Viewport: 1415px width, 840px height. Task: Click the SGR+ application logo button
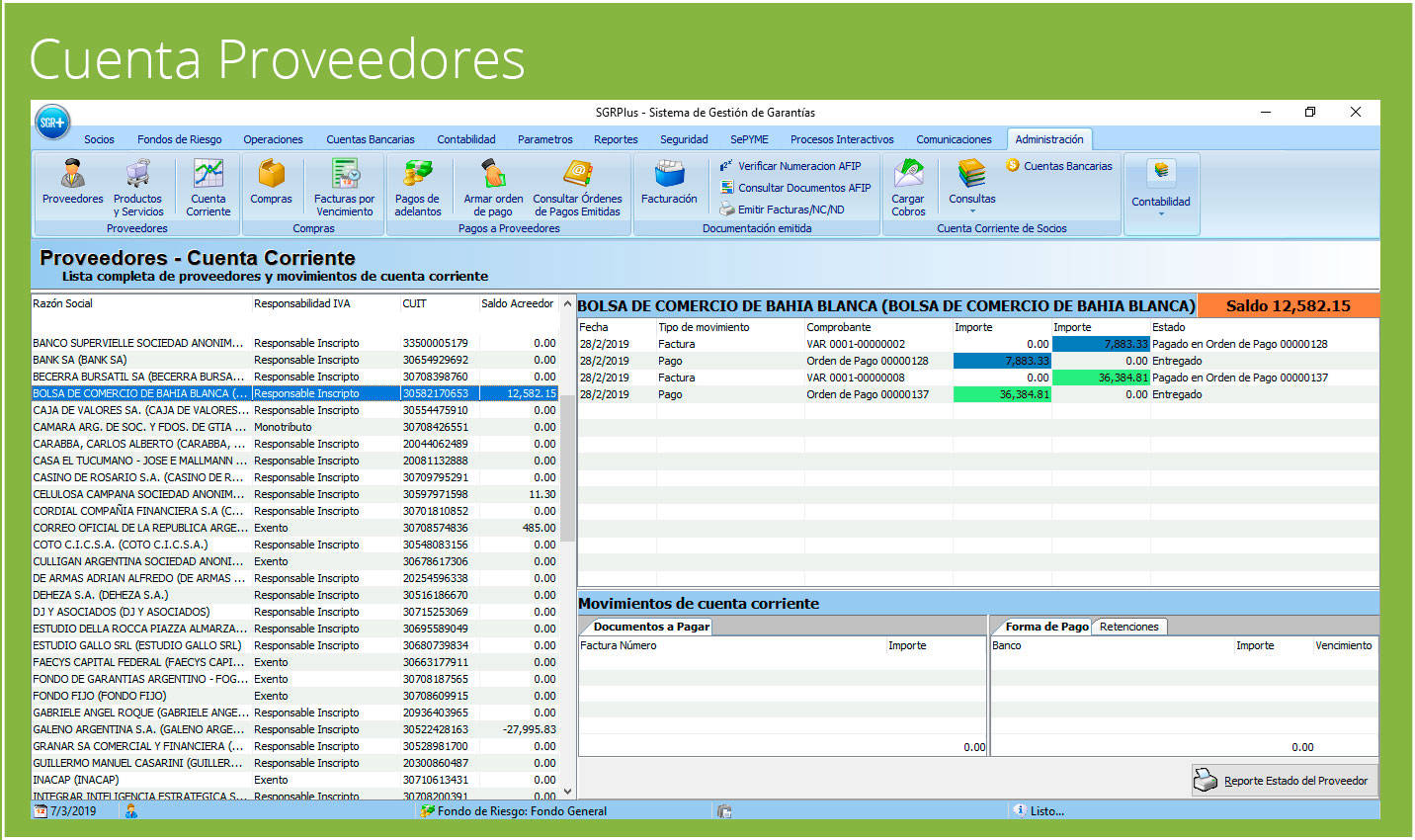pyautogui.click(x=52, y=123)
